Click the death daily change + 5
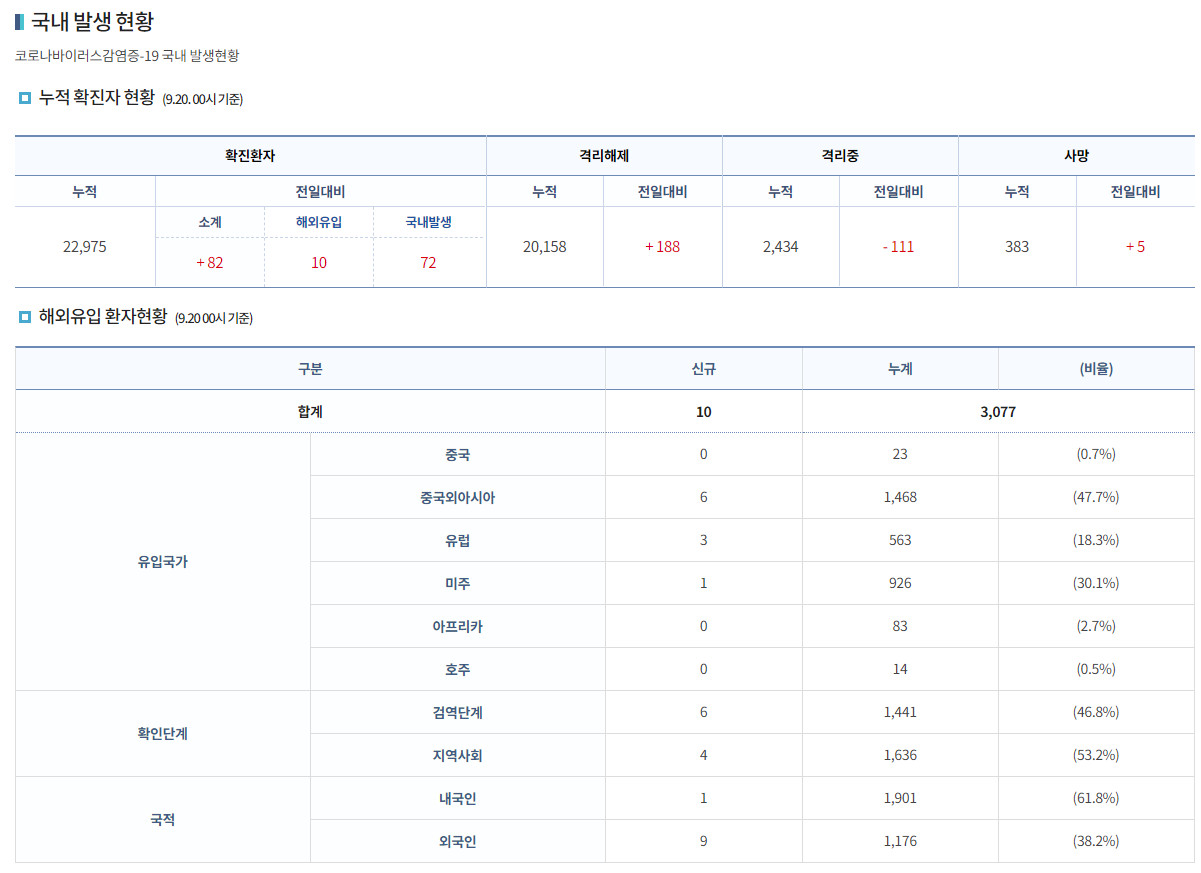Viewport: 1201px width, 873px height. pos(1136,247)
